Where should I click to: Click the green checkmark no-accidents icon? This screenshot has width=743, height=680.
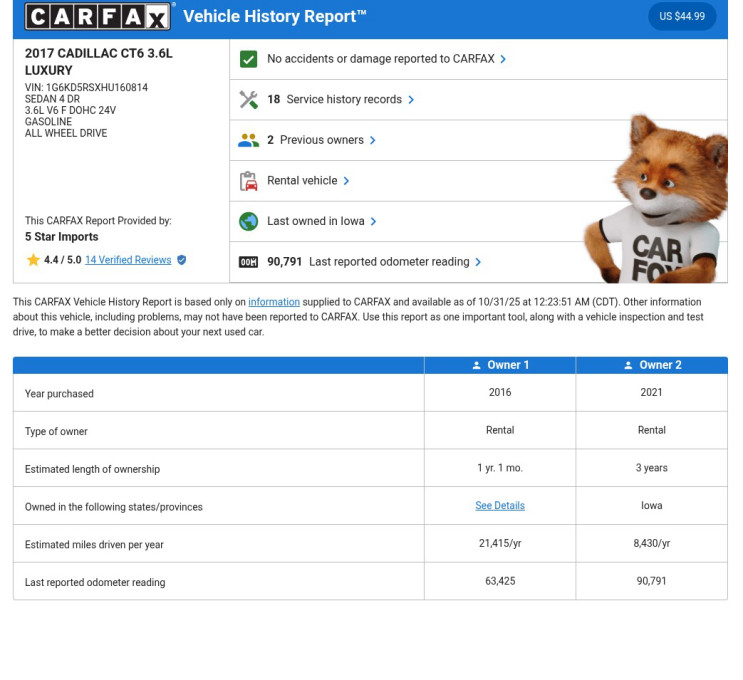click(249, 59)
